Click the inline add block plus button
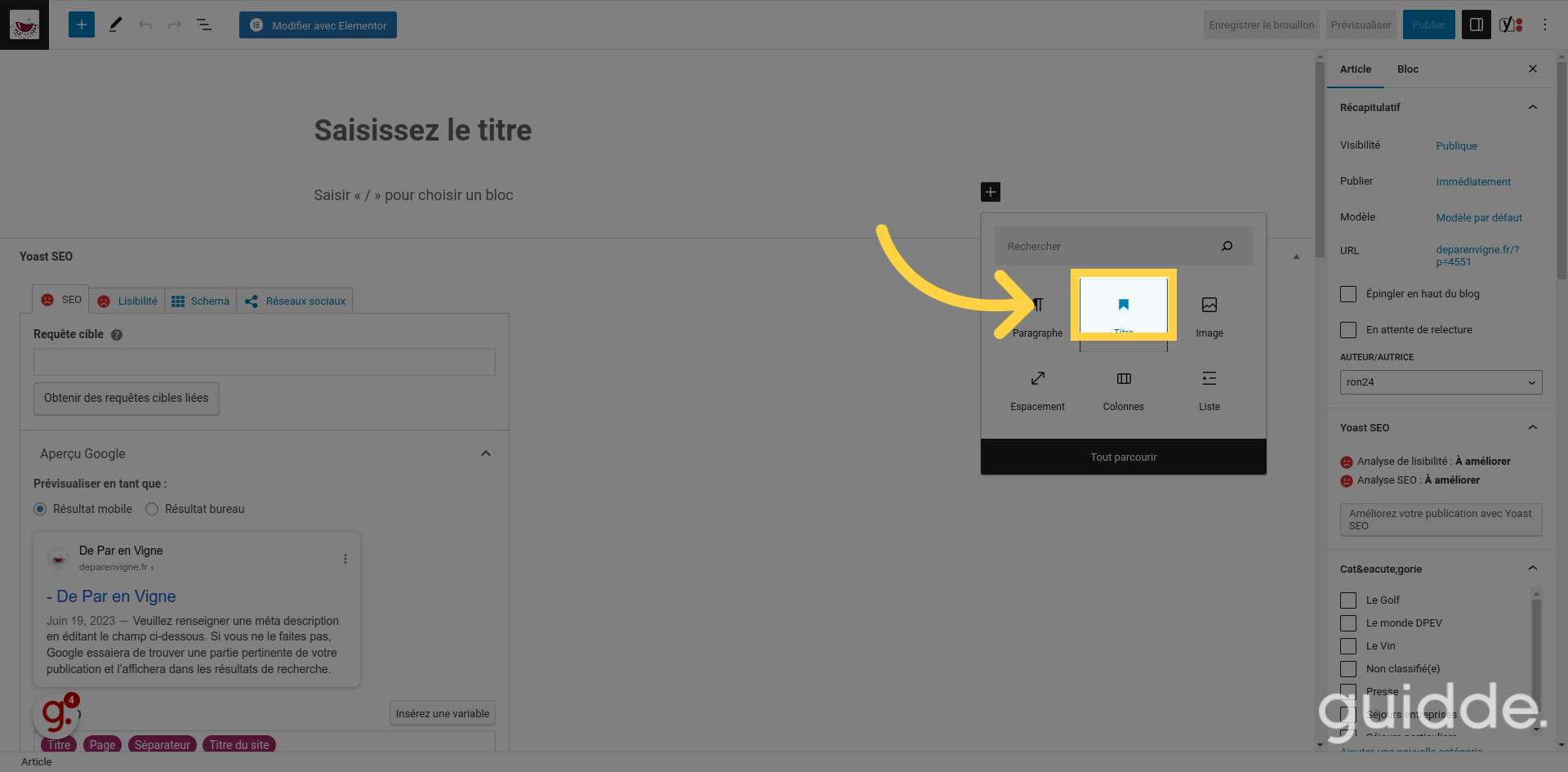The width and height of the screenshot is (1568, 772). [991, 192]
